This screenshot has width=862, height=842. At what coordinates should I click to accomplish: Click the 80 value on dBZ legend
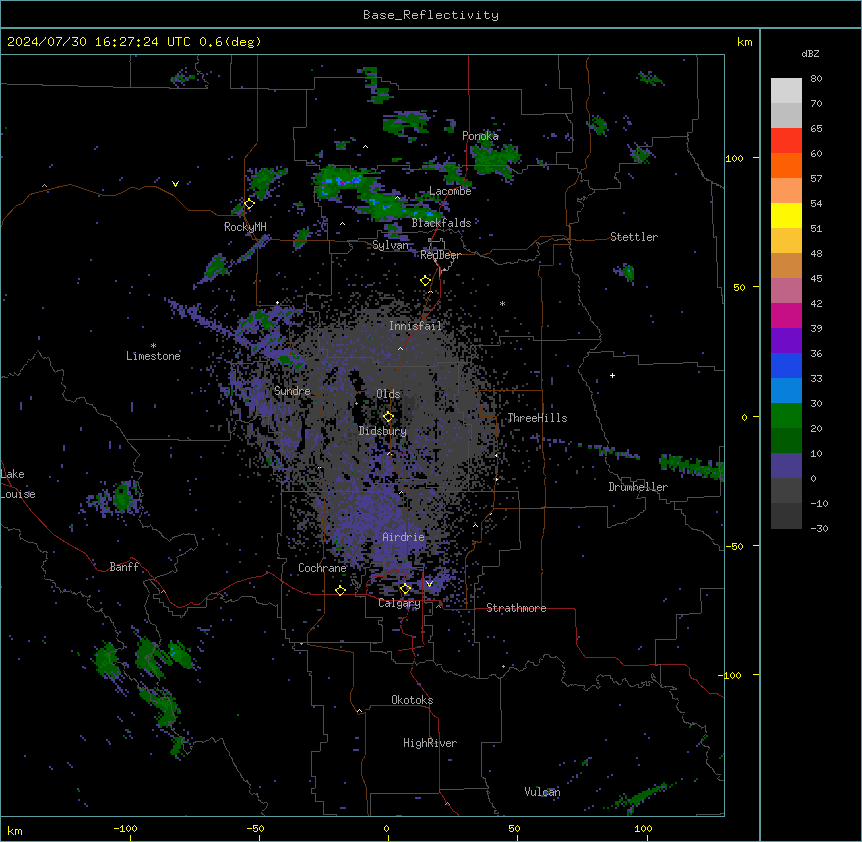pyautogui.click(x=816, y=79)
